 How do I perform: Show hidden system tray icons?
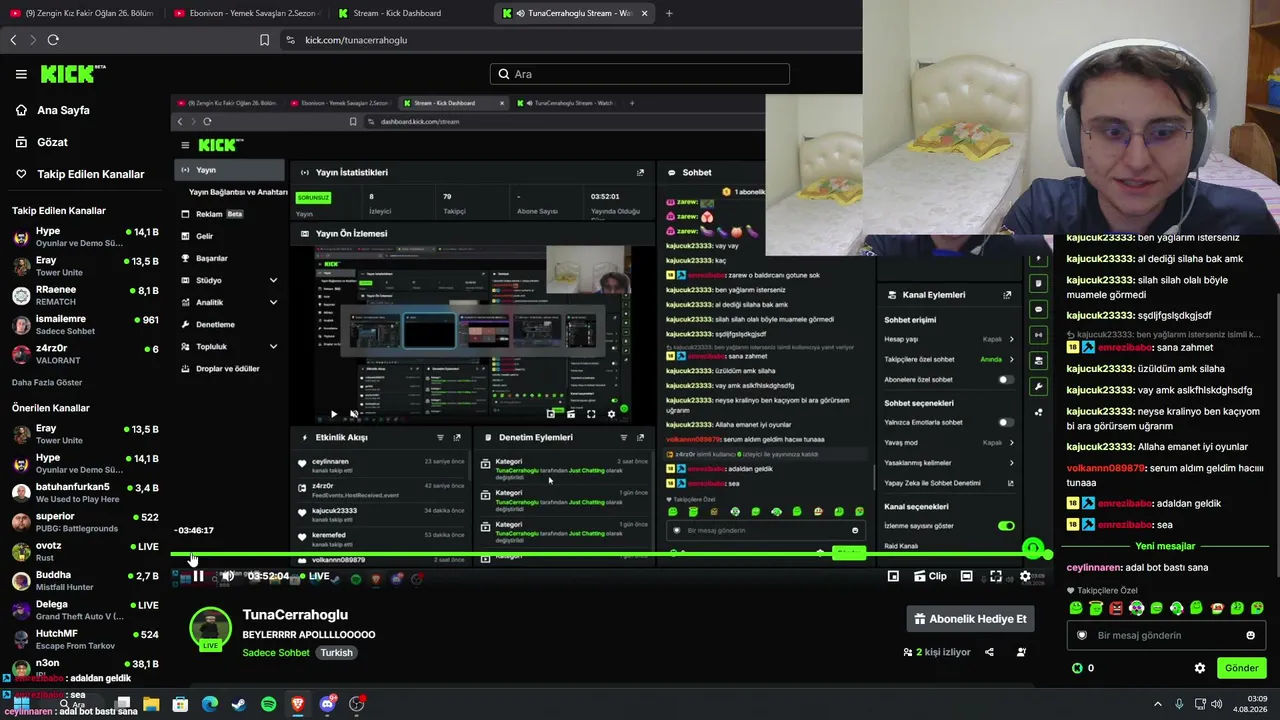(x=1158, y=704)
